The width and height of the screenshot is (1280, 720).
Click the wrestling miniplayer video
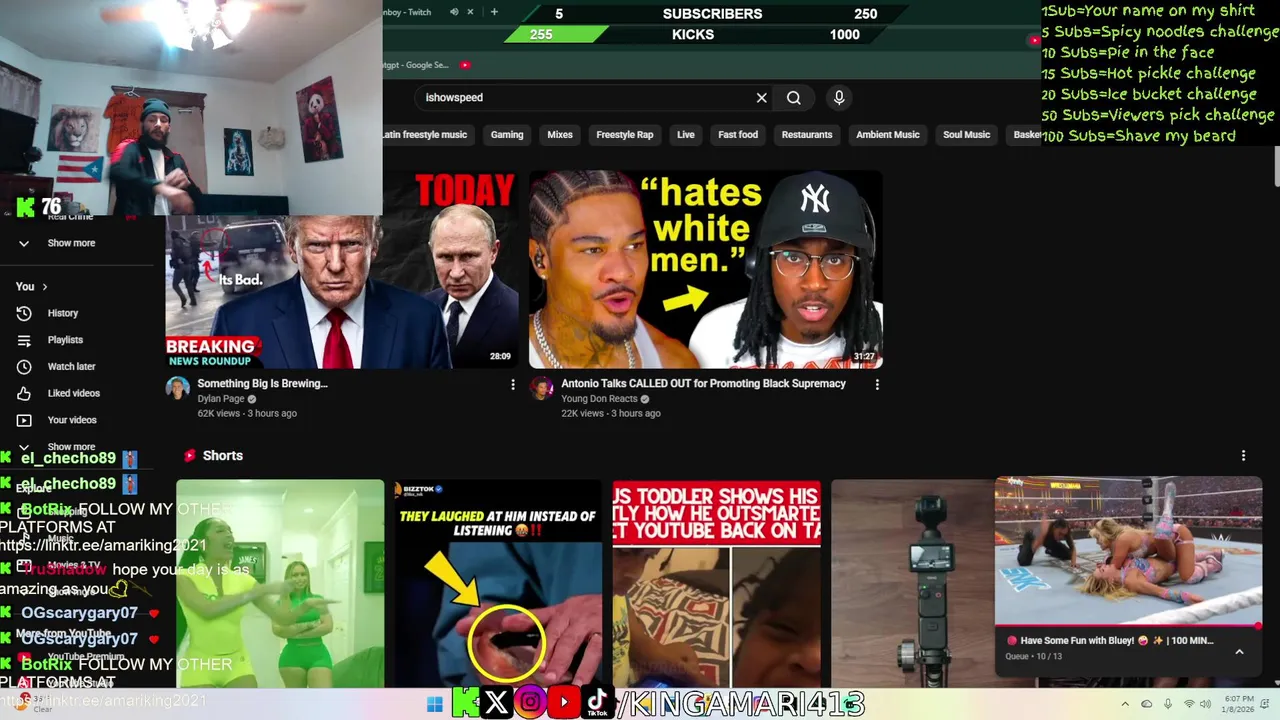click(x=1128, y=550)
